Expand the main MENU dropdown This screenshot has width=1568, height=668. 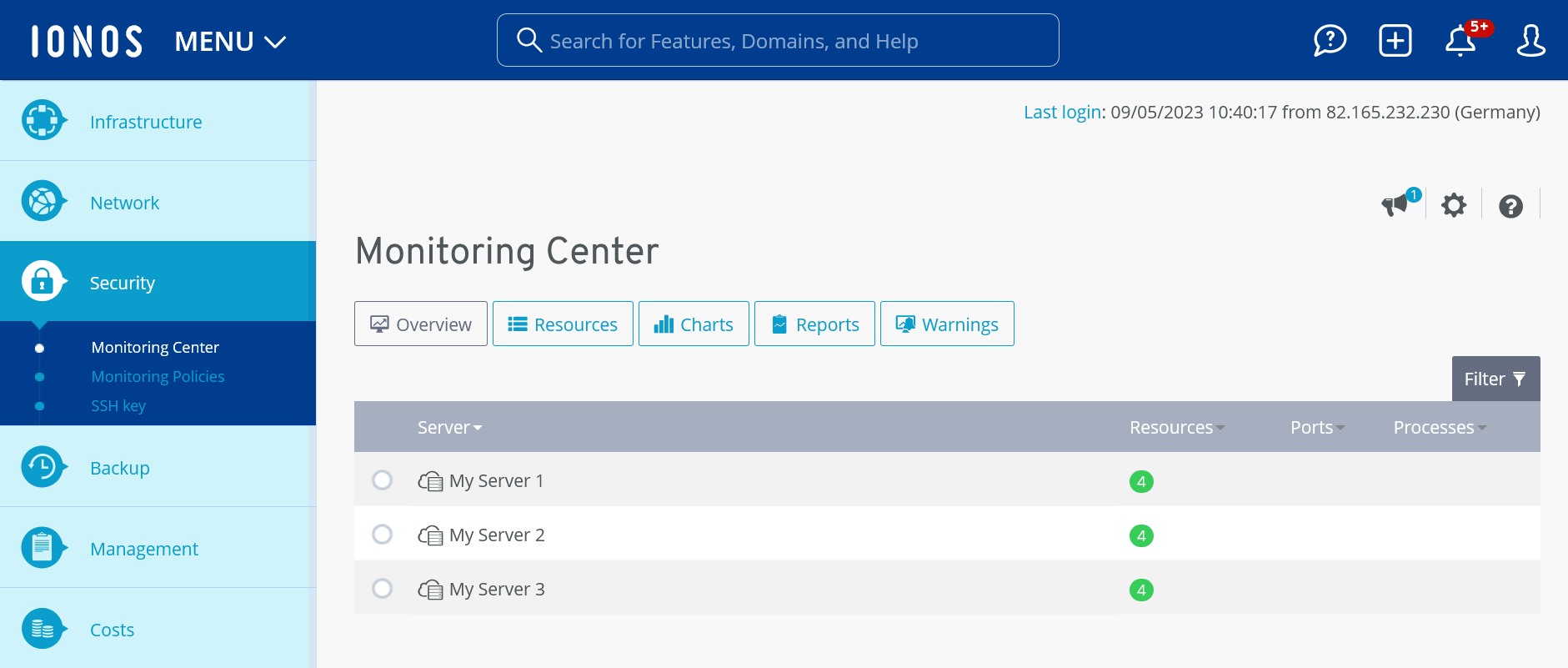230,41
